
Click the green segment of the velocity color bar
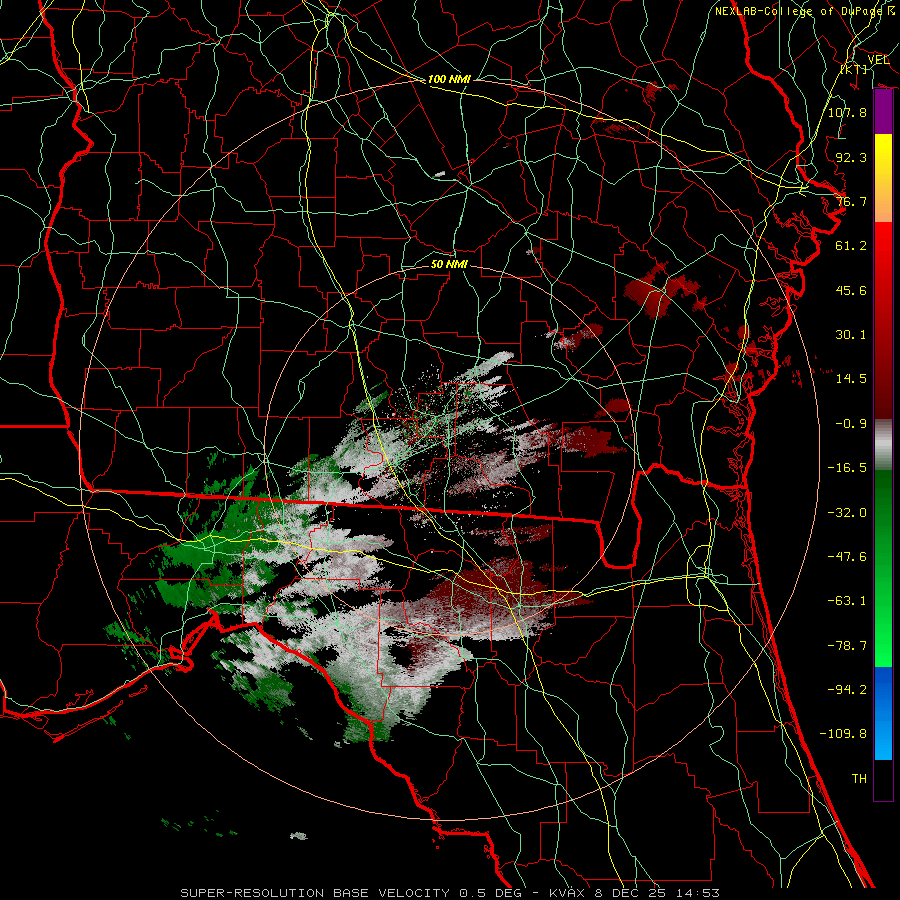point(883,568)
